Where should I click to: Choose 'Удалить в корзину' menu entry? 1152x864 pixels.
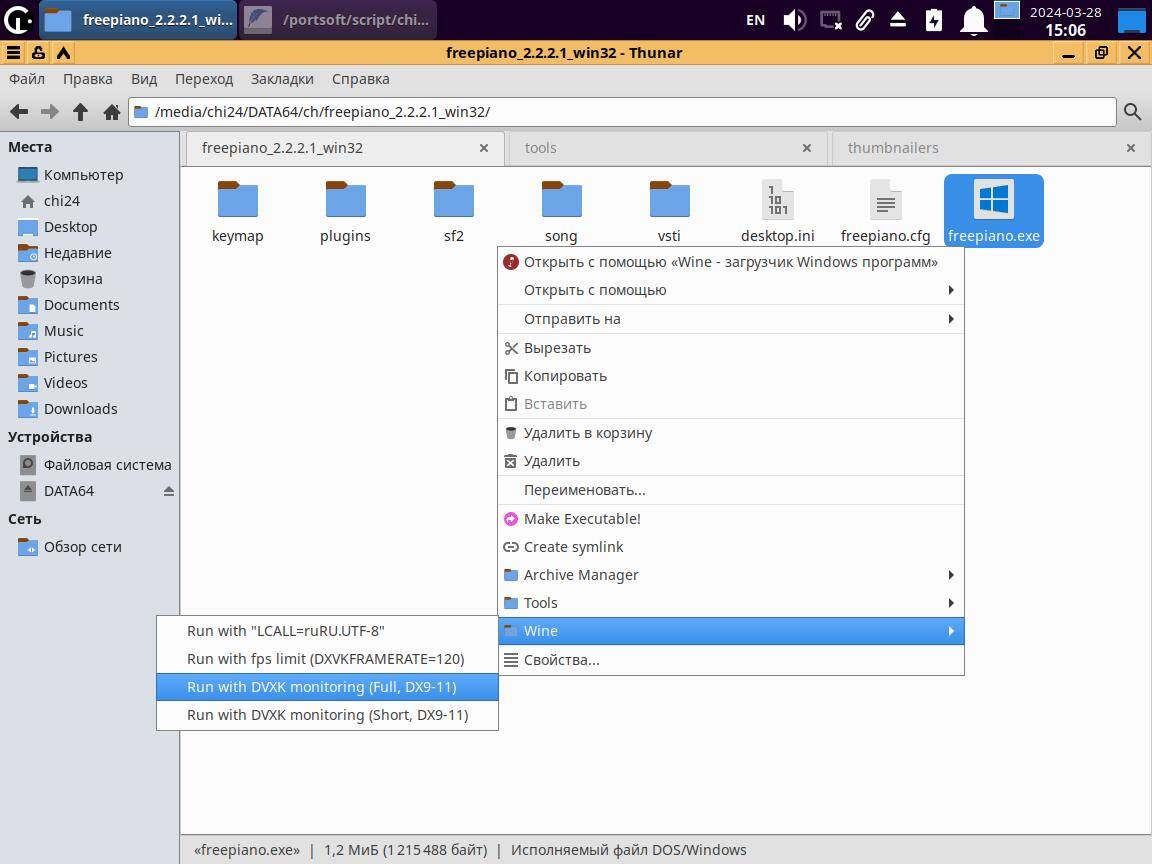(x=731, y=433)
